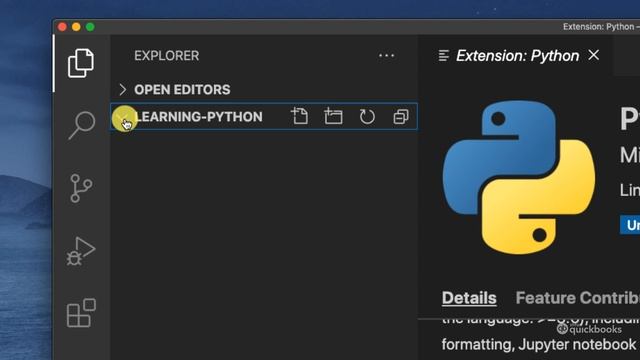Open the Extensions view
The image size is (640, 360).
pyautogui.click(x=81, y=313)
